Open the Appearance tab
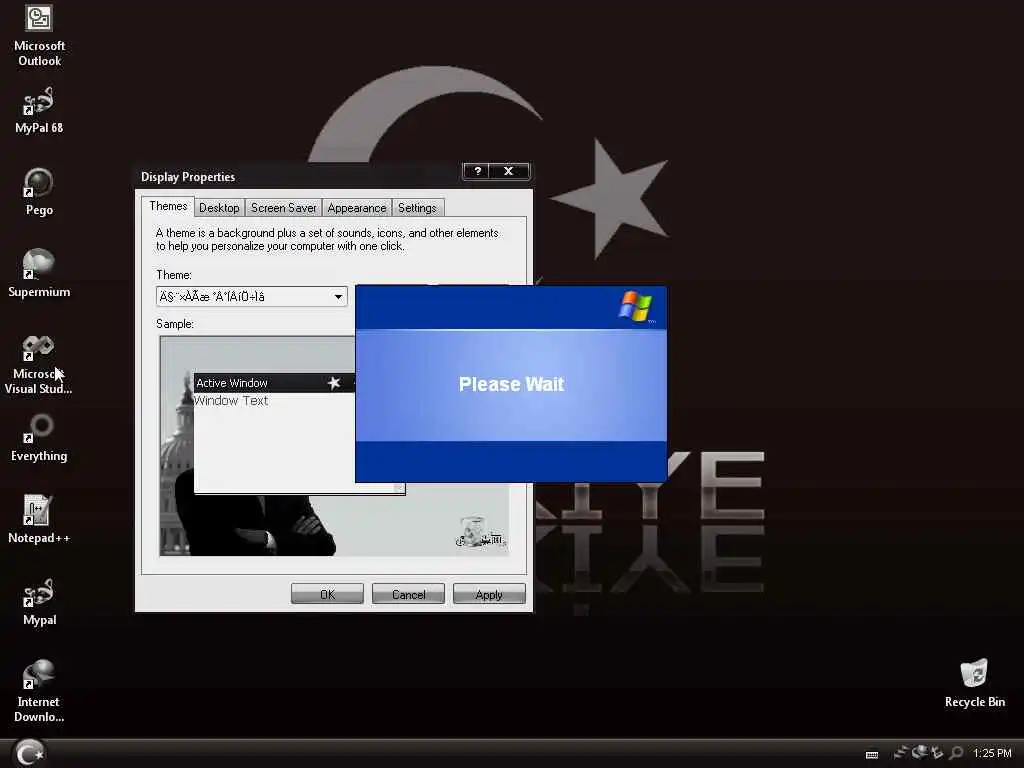The width and height of the screenshot is (1024, 768). [357, 208]
